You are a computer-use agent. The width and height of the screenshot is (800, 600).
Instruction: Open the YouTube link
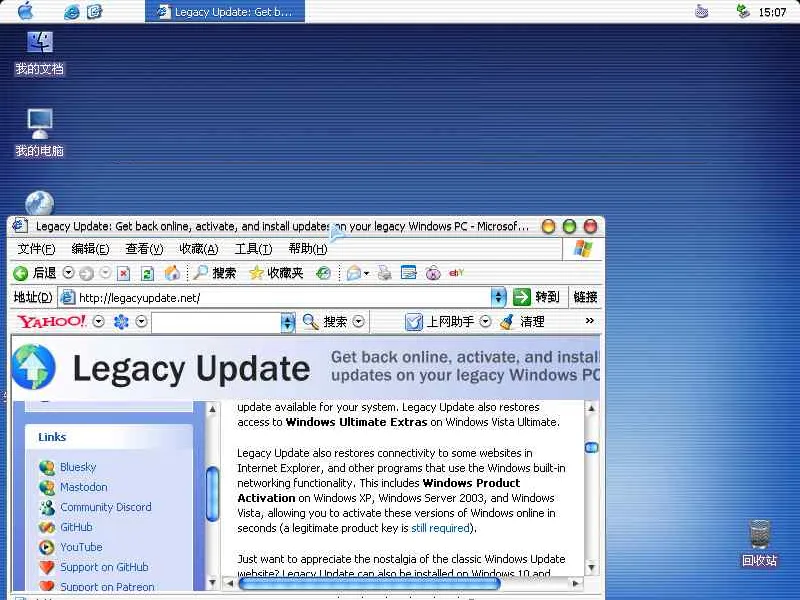coord(81,547)
